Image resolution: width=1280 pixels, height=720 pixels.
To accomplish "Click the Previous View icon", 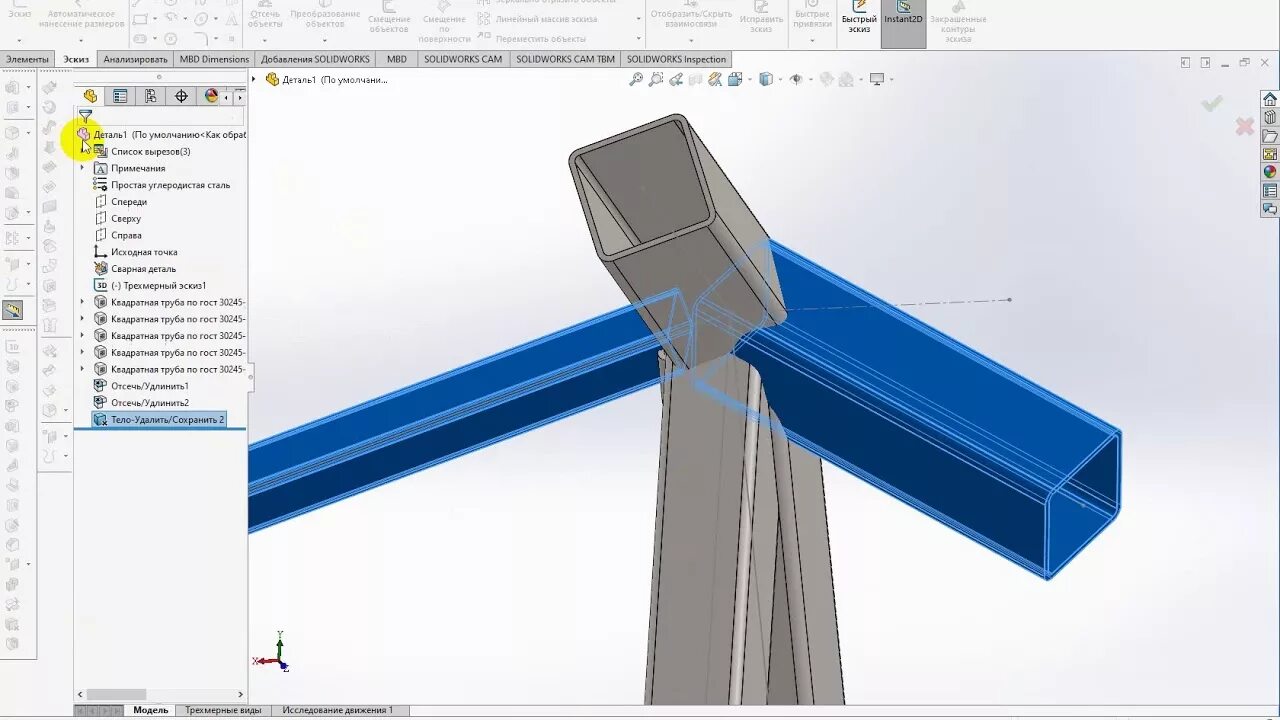I will pyautogui.click(x=676, y=79).
